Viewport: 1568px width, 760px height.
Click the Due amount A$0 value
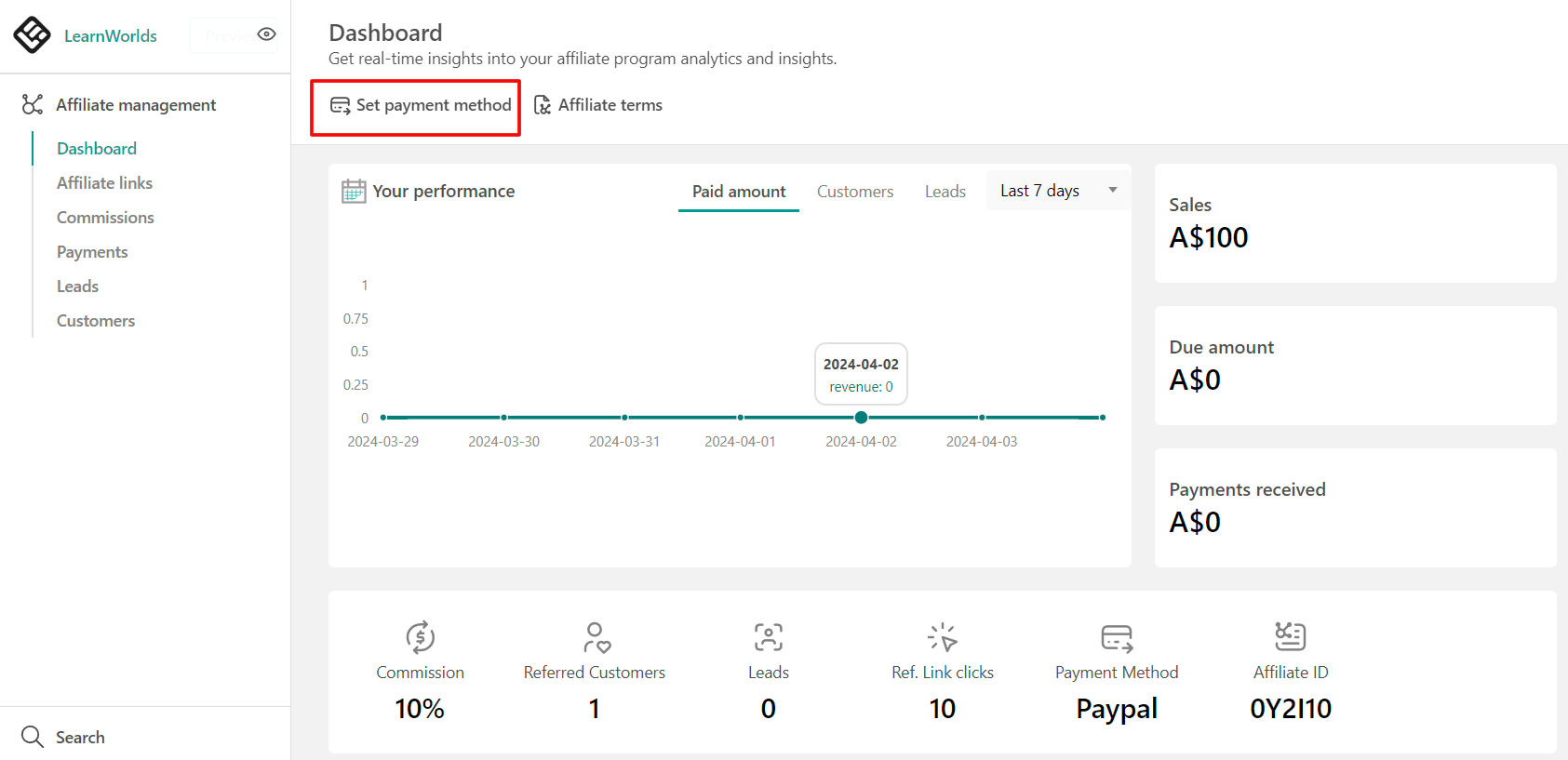(x=1195, y=380)
